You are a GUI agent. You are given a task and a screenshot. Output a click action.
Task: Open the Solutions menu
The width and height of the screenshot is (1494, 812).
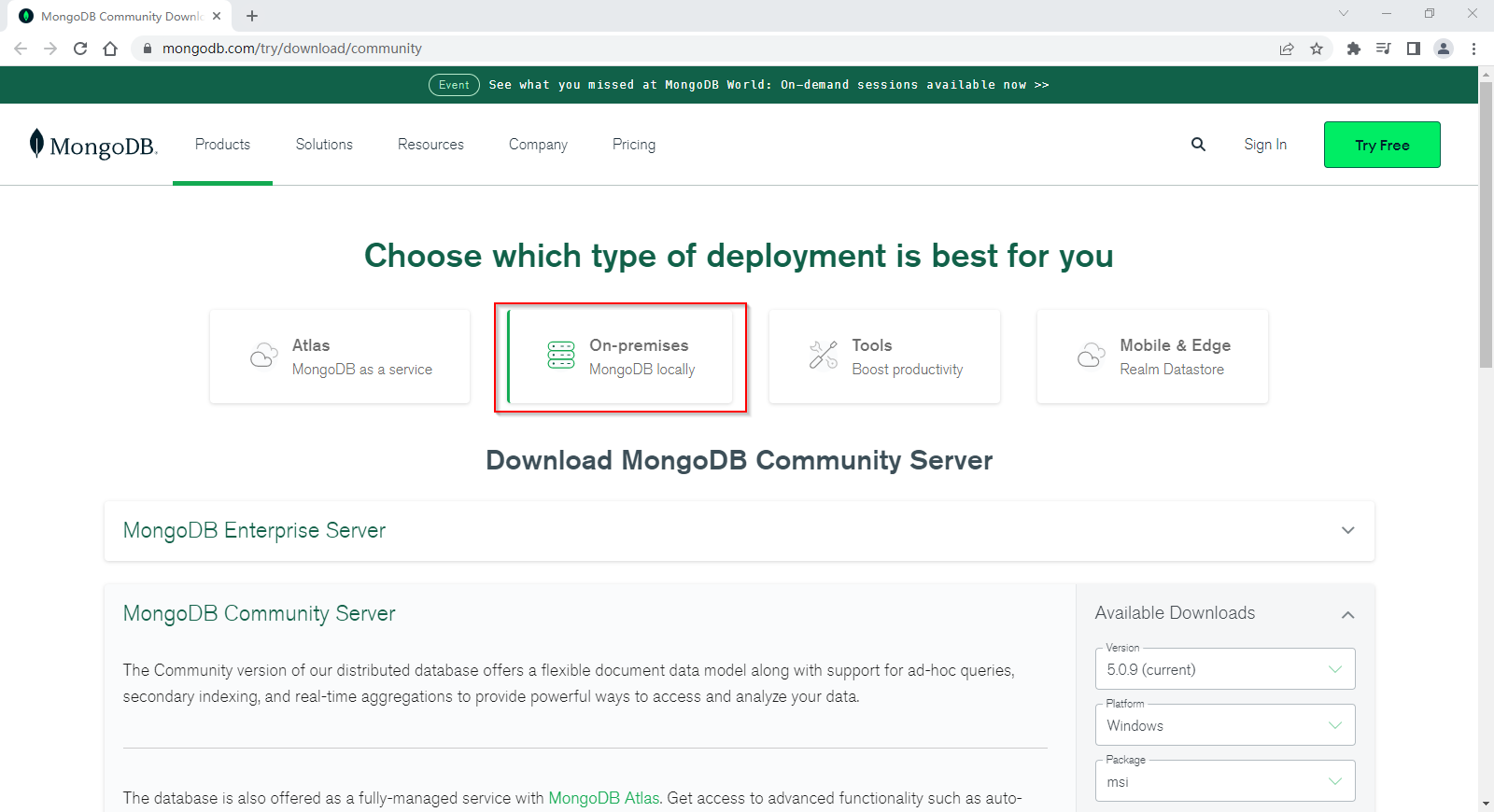point(324,145)
